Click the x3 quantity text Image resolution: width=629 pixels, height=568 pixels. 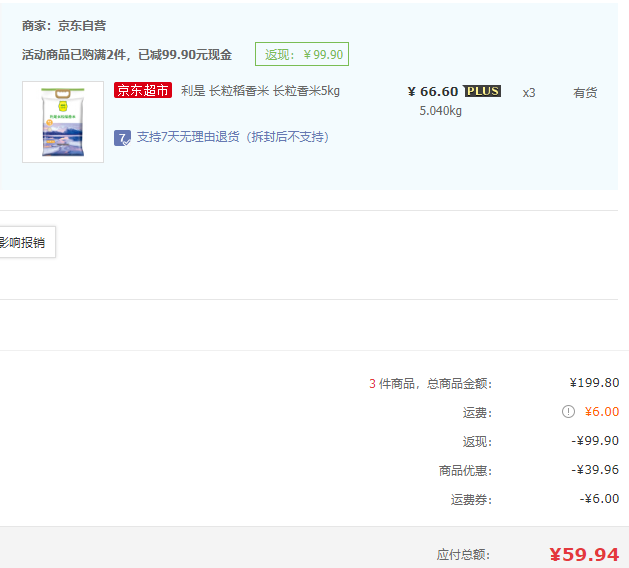click(529, 93)
